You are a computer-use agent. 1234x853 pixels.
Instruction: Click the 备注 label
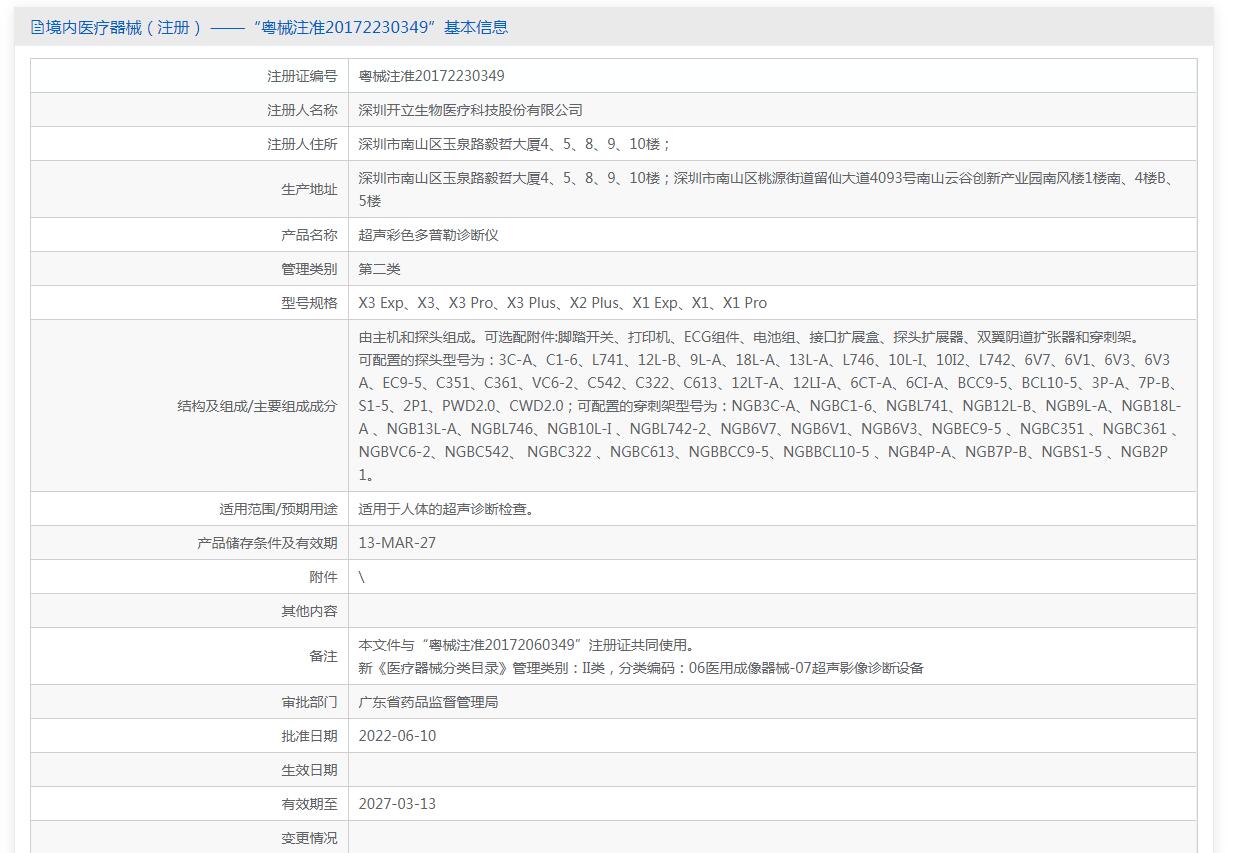coord(323,656)
